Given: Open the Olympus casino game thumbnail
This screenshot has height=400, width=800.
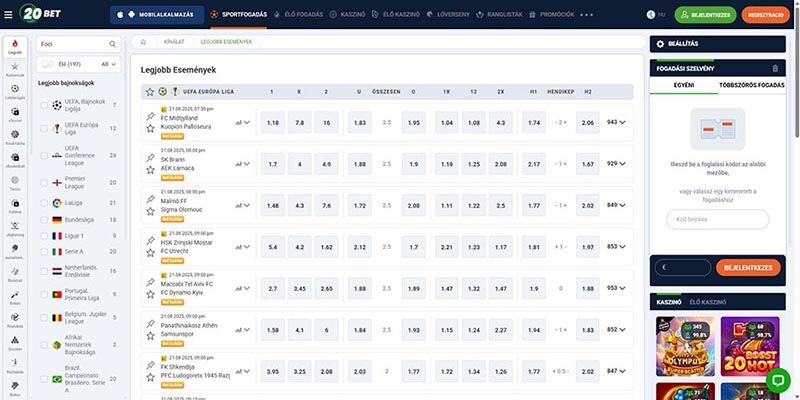Looking at the screenshot, I should click(685, 346).
